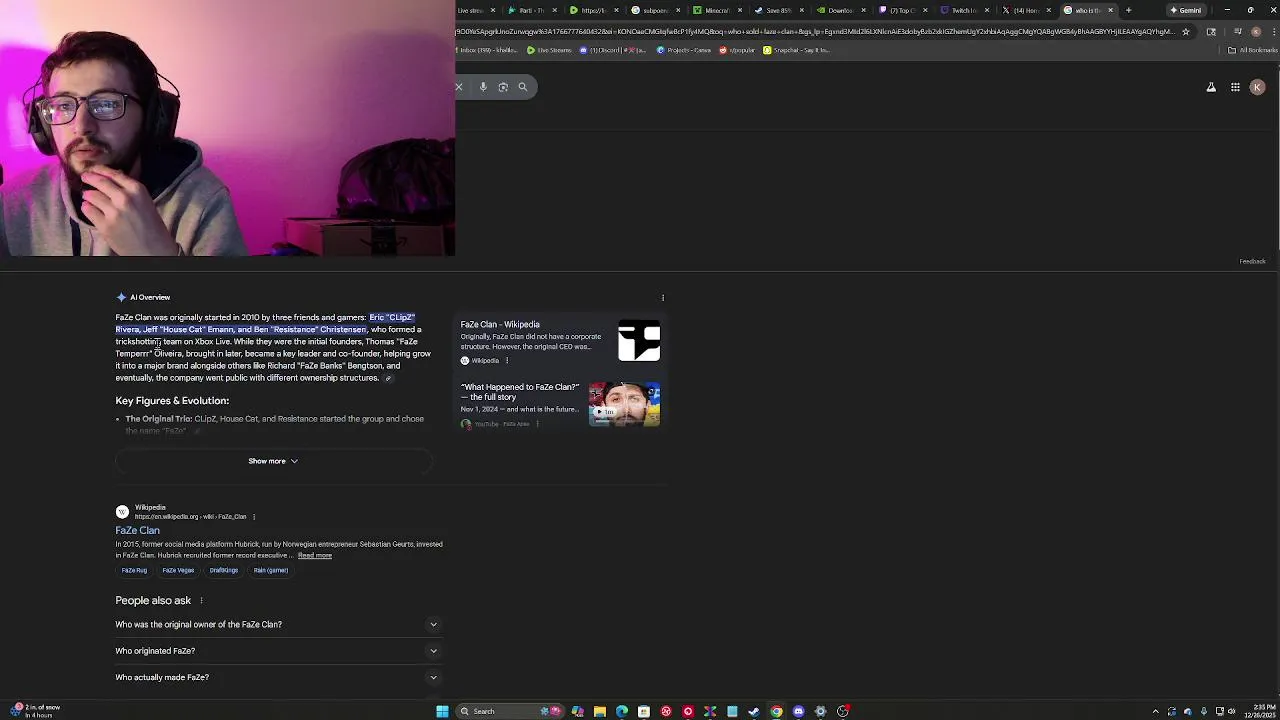Open the weather widget showing snow
This screenshot has width=1280, height=720.
tap(36, 711)
